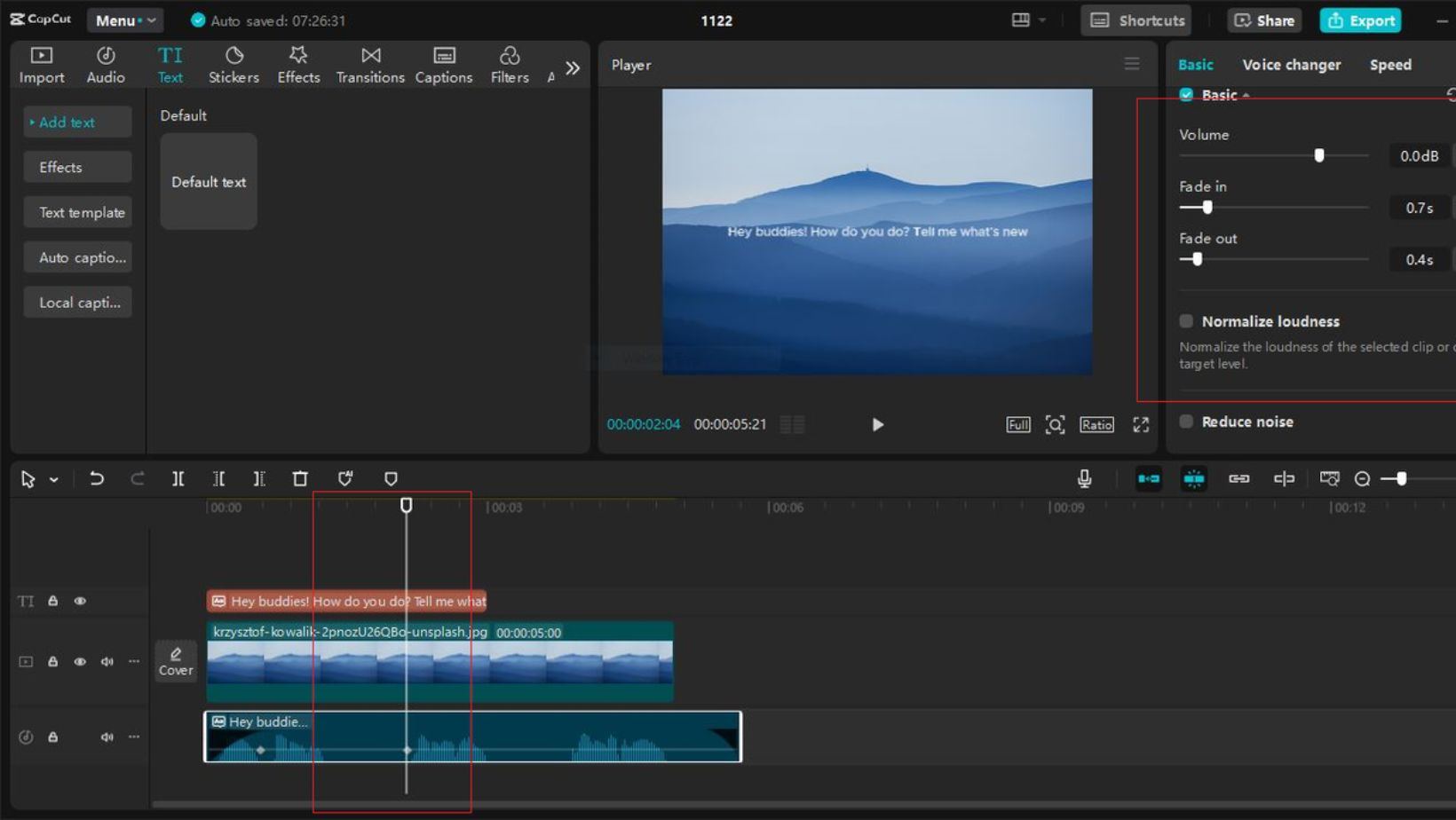Delete left of playhead tool

pos(218,479)
